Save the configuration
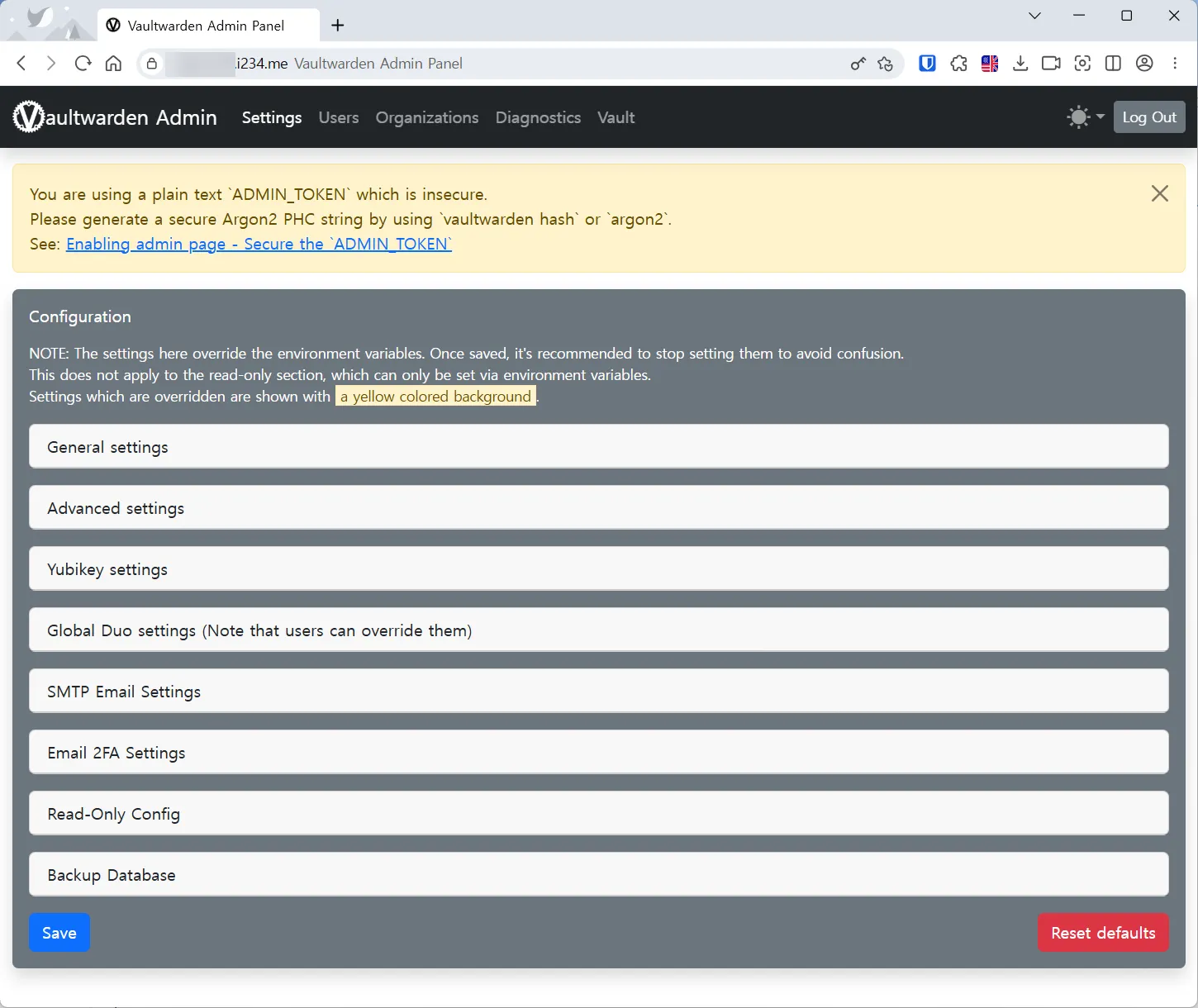This screenshot has height=1008, width=1198. pyautogui.click(x=59, y=933)
